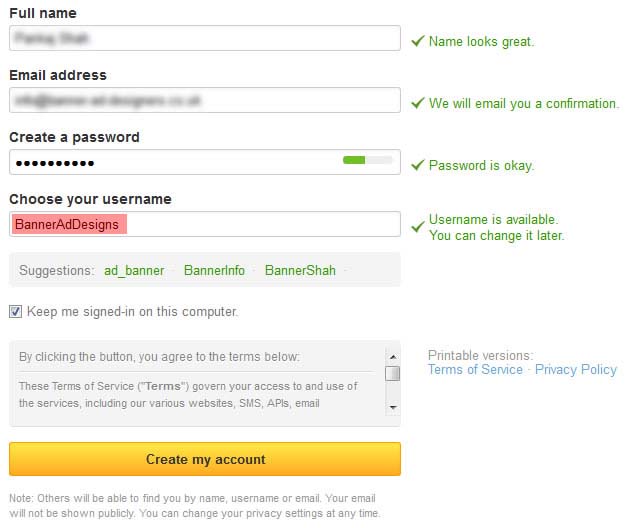Choose the ad_banner username suggestion
This screenshot has height=528, width=631.
(134, 270)
